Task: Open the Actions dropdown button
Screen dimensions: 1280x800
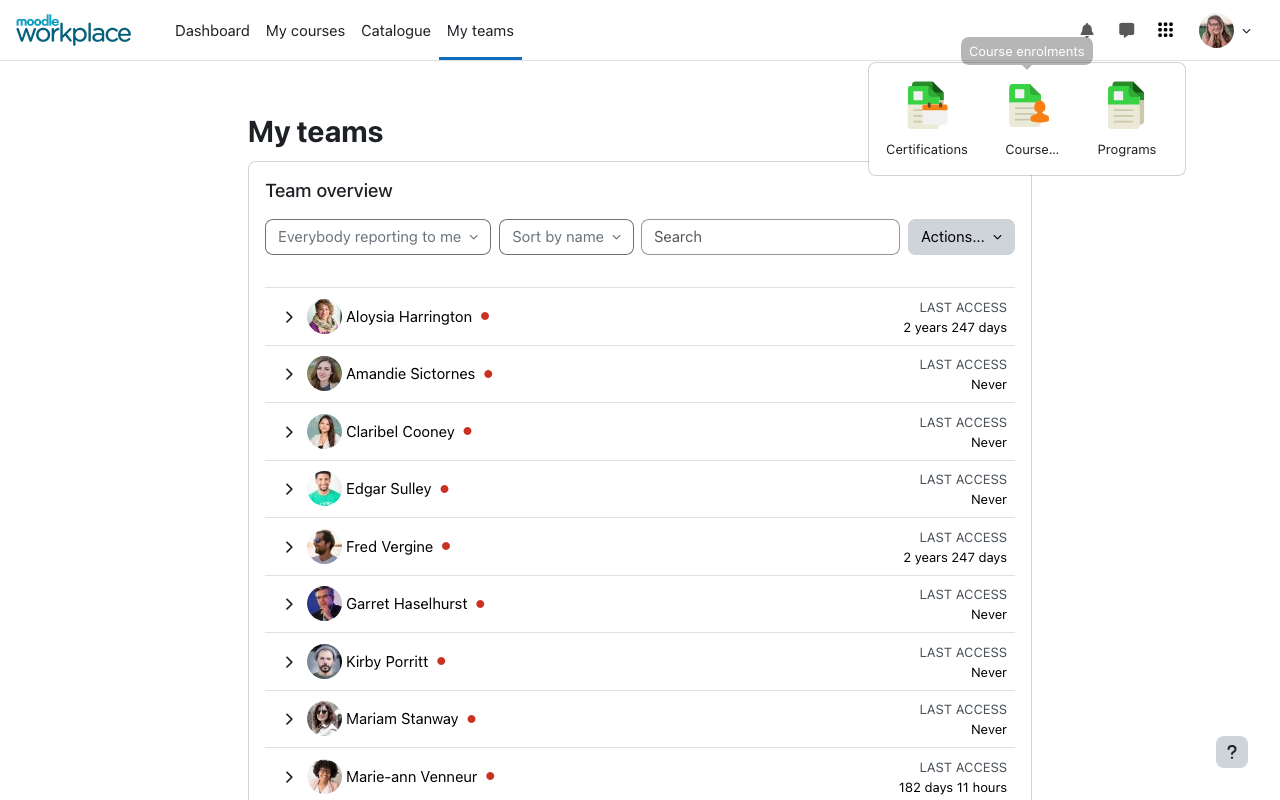Action: pos(961,237)
